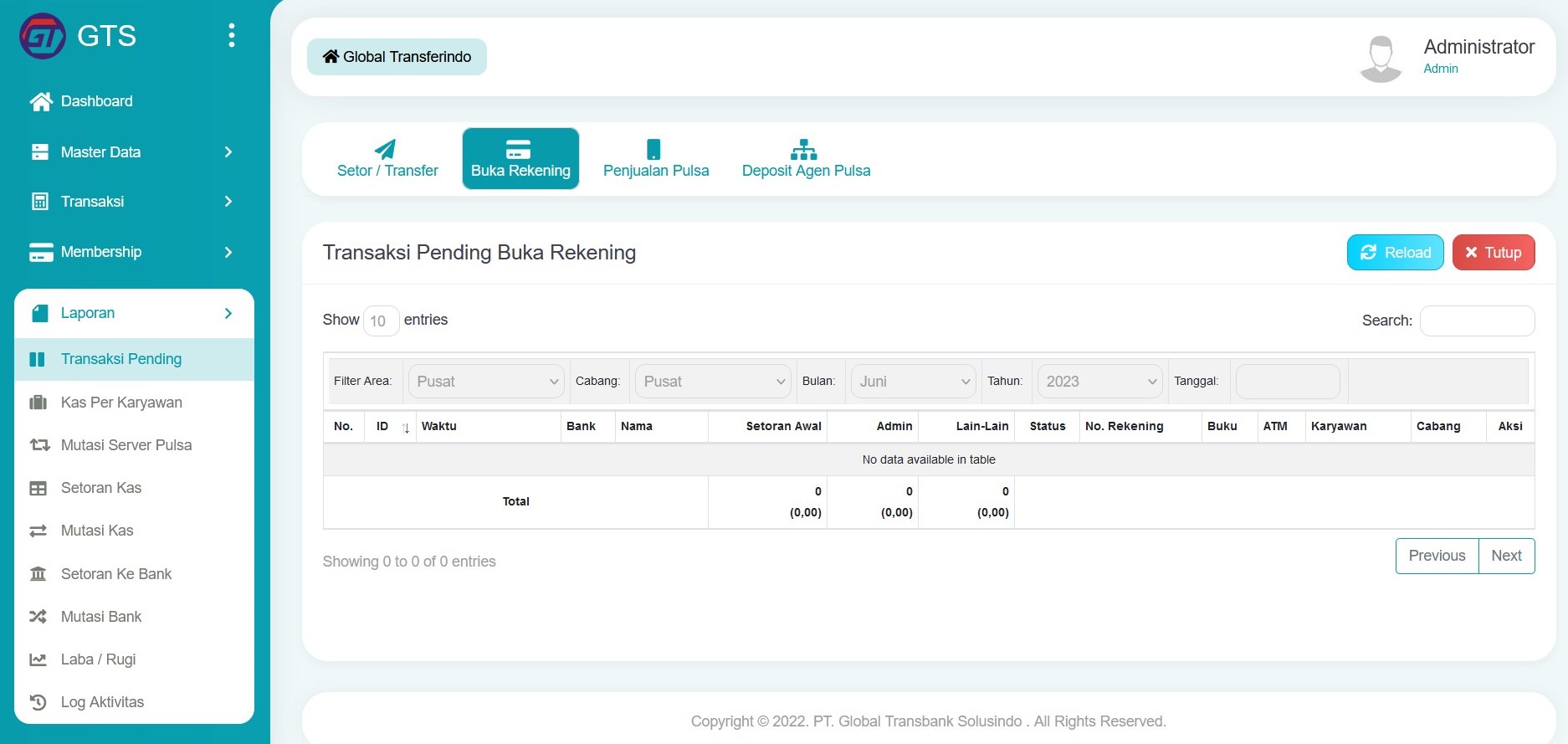Viewport: 1568px width, 744px height.
Task: Collapse the Laporan menu chevron
Action: [228, 313]
